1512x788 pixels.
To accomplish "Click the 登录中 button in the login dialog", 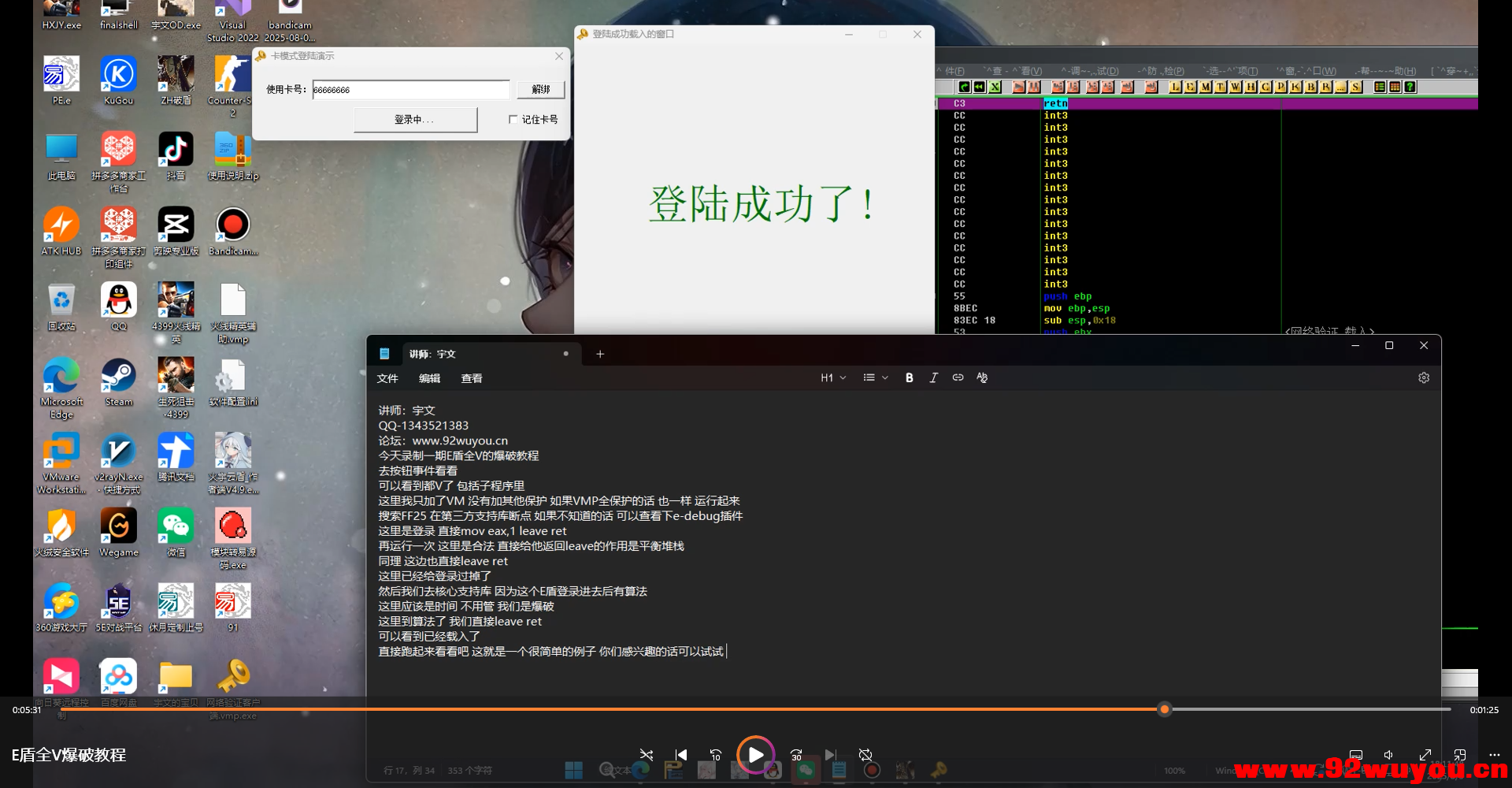I will (414, 119).
